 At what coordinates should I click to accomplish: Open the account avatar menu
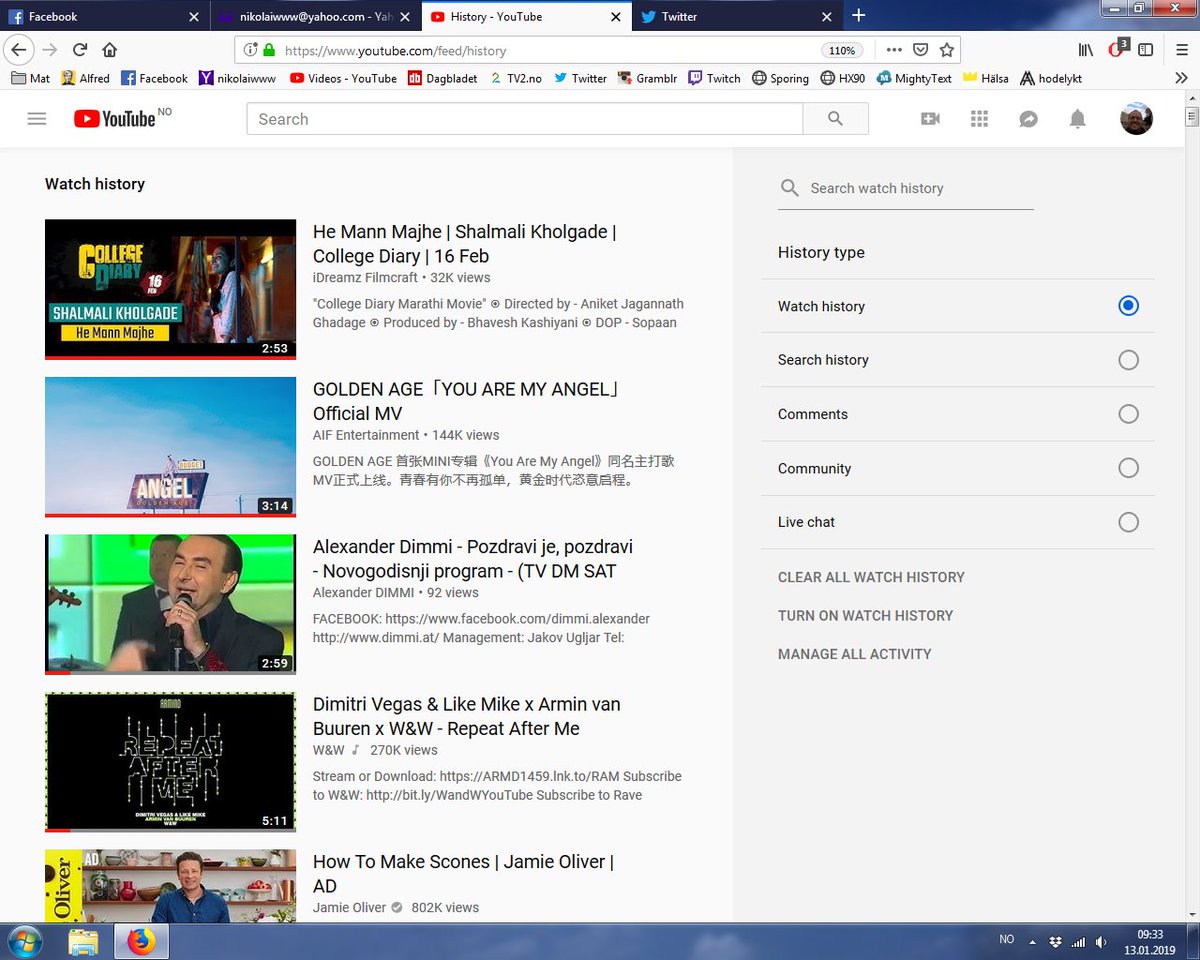[1136, 119]
